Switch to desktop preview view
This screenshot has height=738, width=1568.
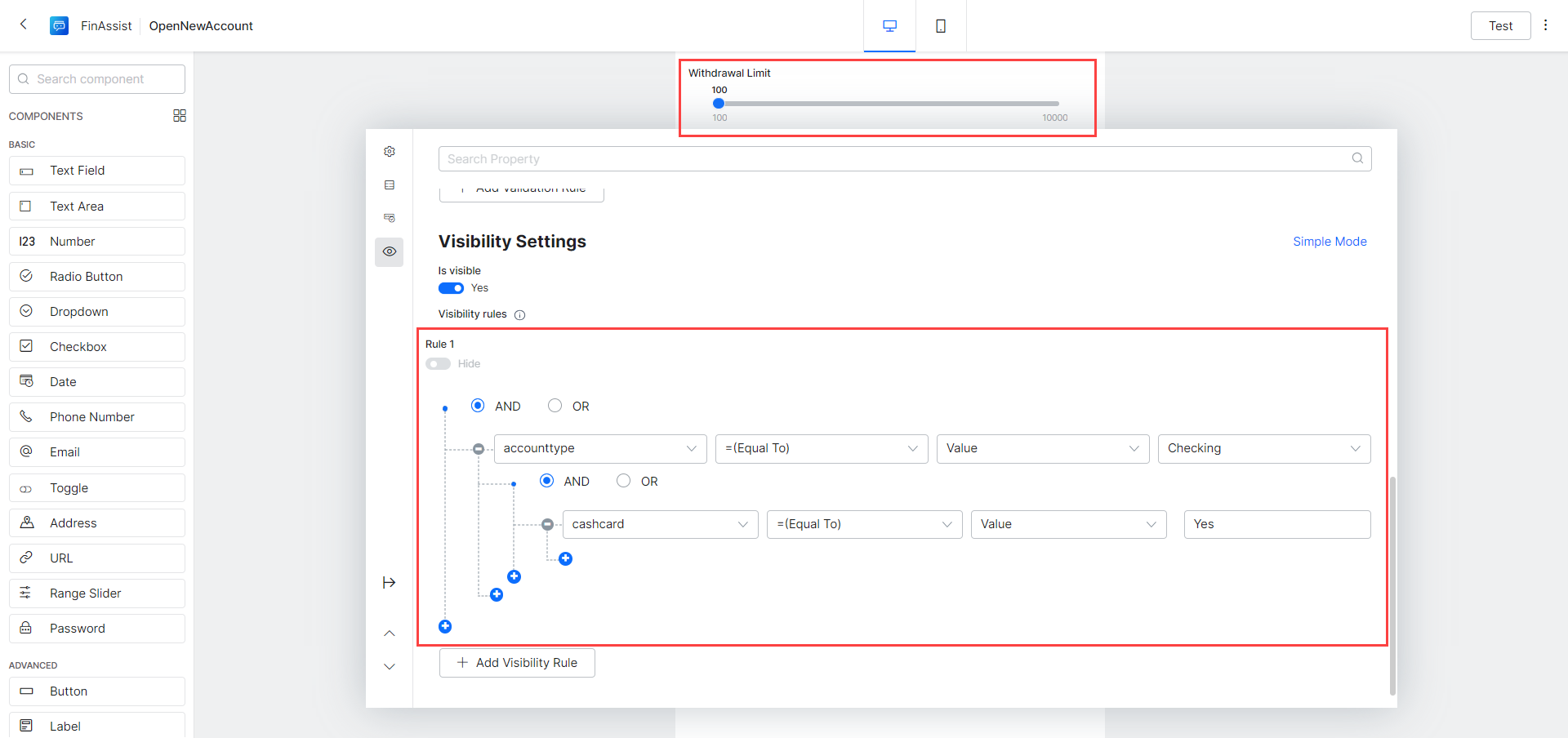889,26
